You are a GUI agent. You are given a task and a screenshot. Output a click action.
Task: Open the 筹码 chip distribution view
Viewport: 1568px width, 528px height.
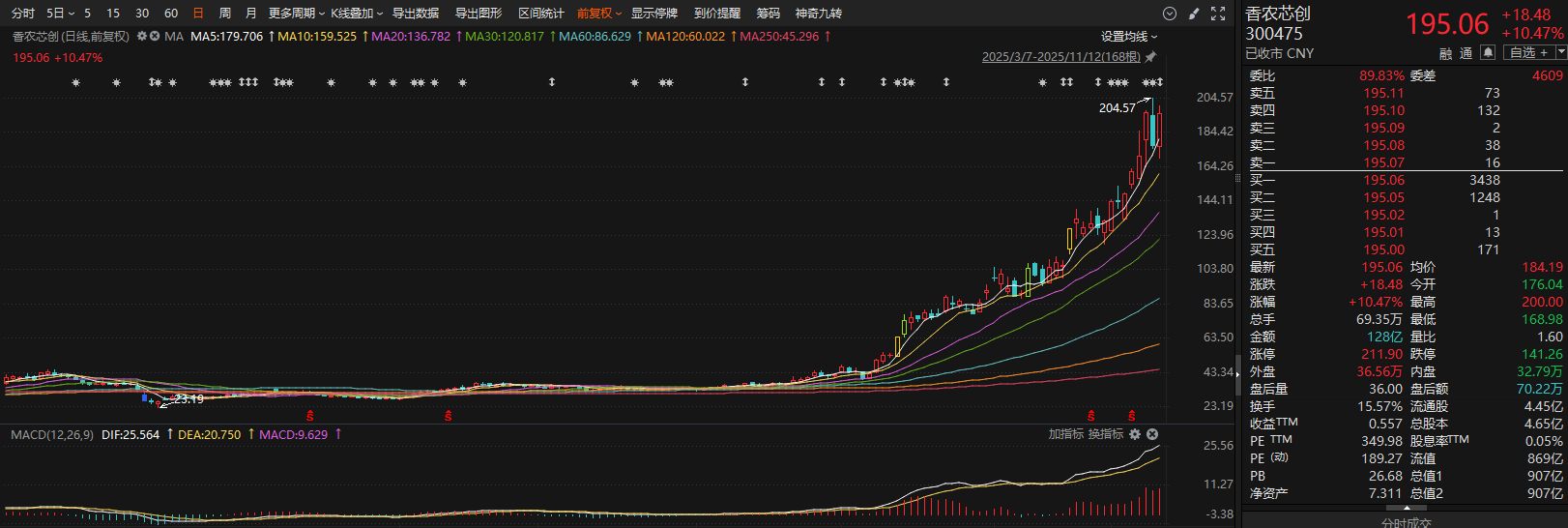768,14
